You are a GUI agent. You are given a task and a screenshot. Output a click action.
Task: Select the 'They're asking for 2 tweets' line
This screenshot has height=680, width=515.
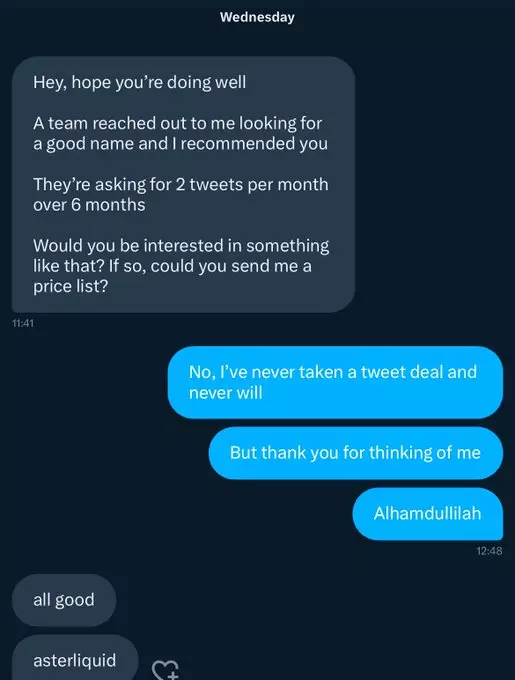[x=181, y=184]
